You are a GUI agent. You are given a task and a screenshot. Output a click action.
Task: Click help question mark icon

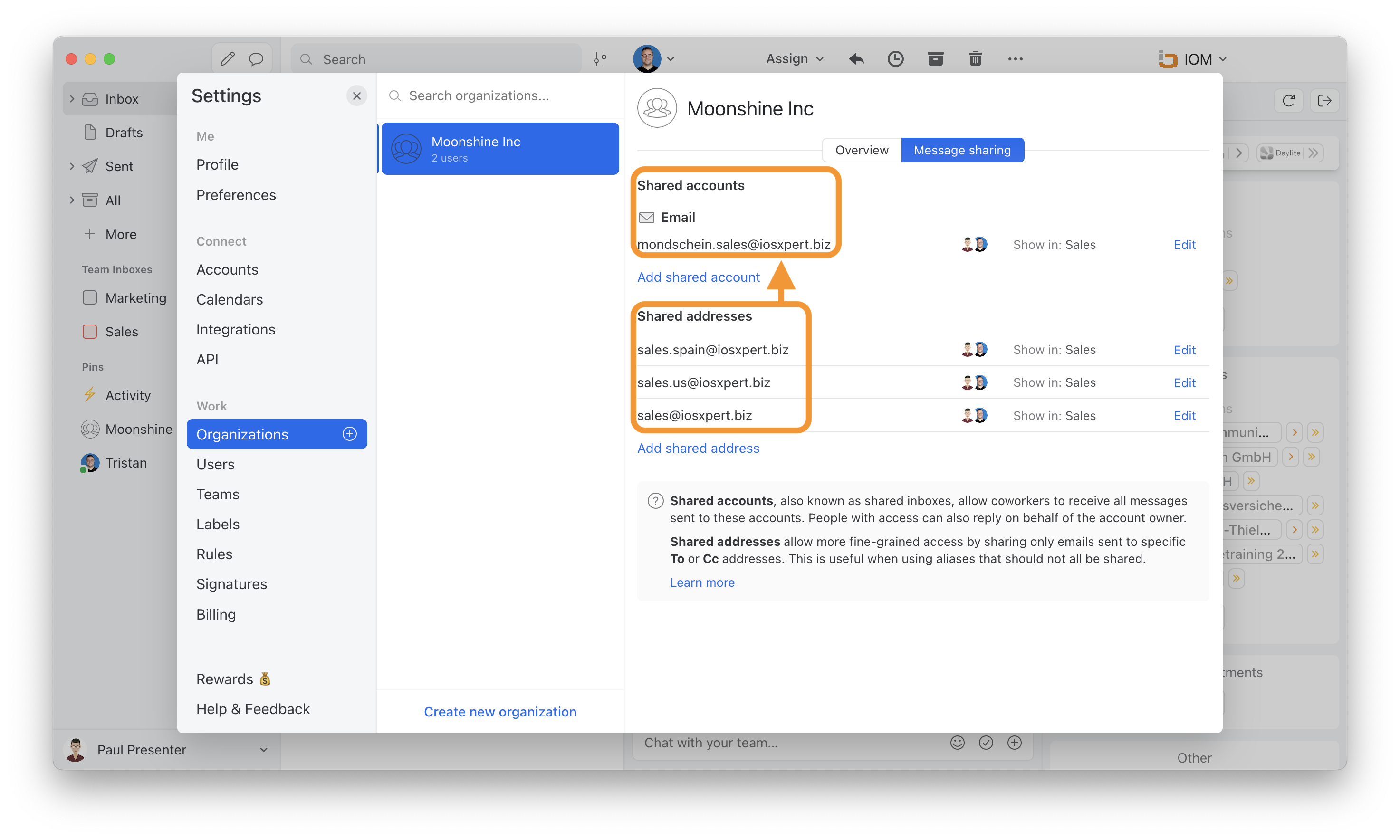[x=655, y=500]
